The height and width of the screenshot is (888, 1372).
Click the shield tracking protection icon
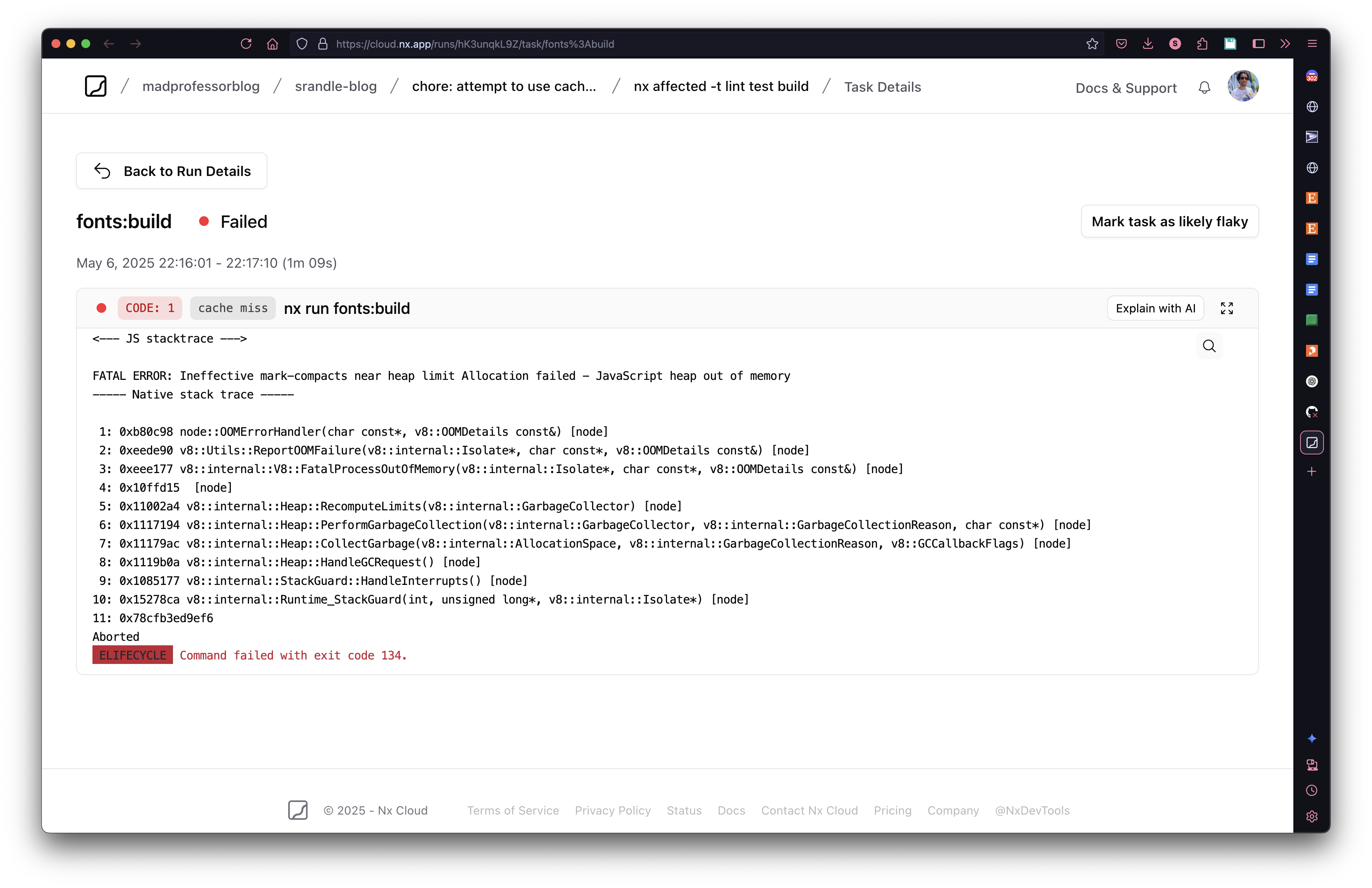pyautogui.click(x=302, y=44)
